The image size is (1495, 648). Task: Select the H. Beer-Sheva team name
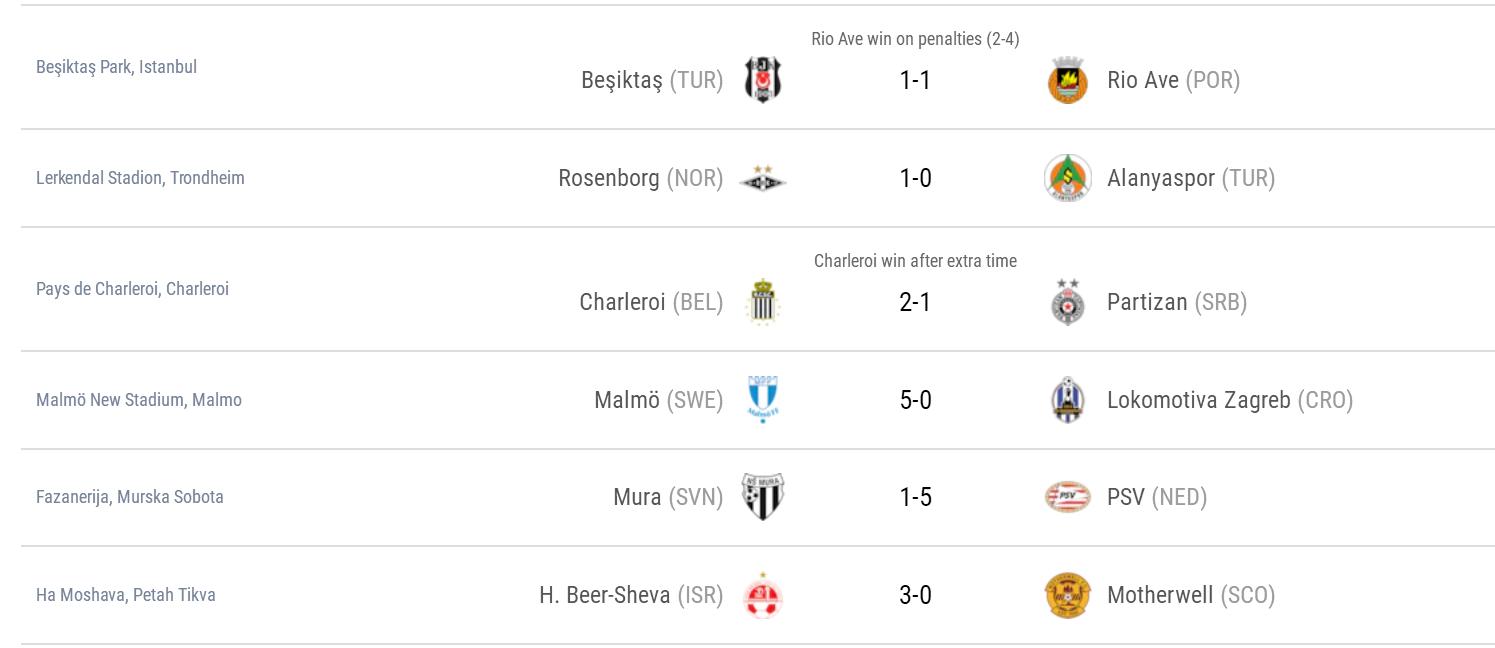[604, 596]
